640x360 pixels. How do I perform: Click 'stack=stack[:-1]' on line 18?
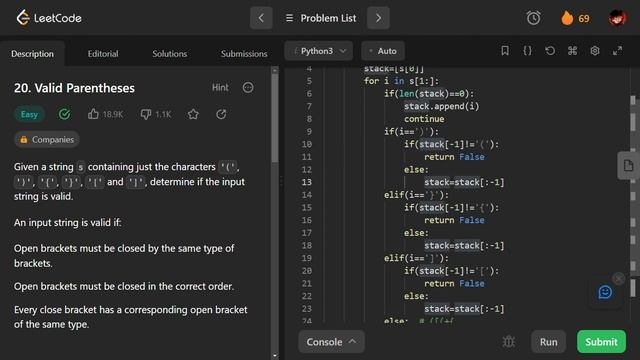464,245
